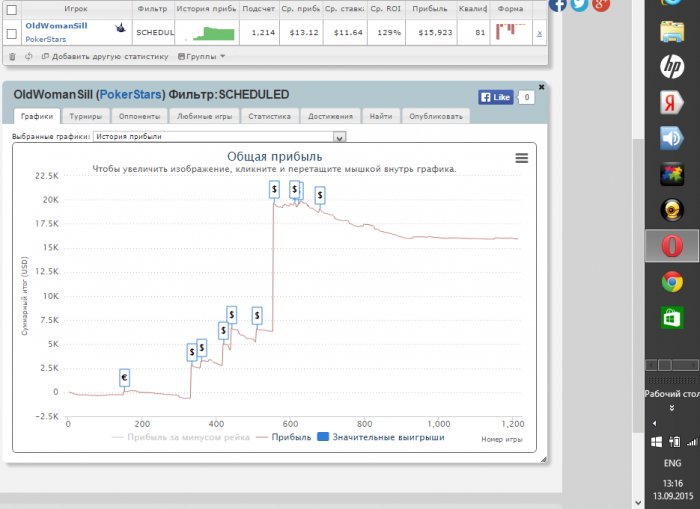The height and width of the screenshot is (509, 700).
Task: Sort by the Подсчет column header
Action: point(258,8)
